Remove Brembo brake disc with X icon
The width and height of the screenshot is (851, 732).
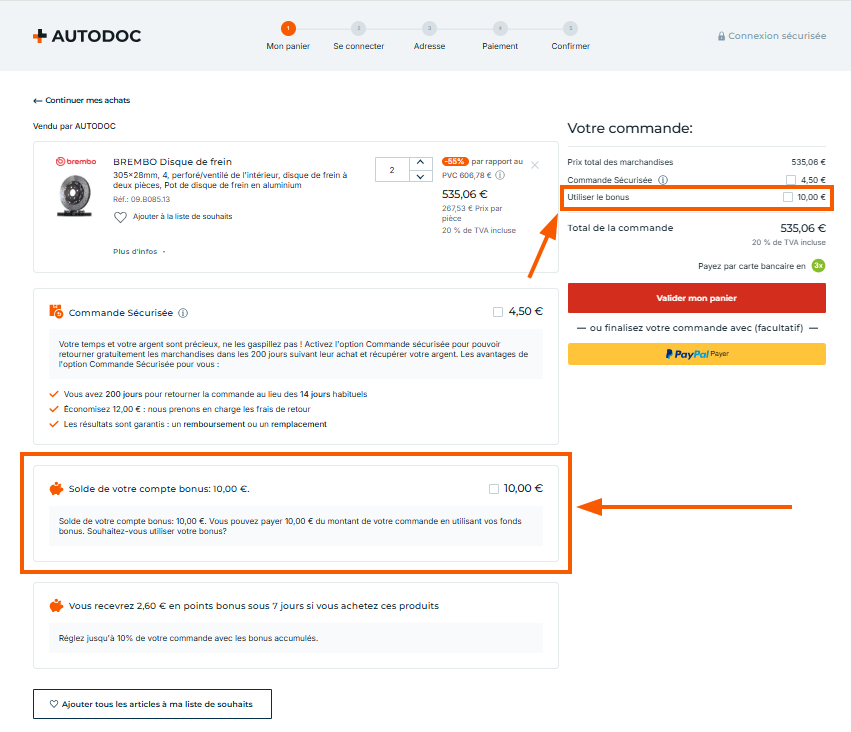pyautogui.click(x=535, y=165)
